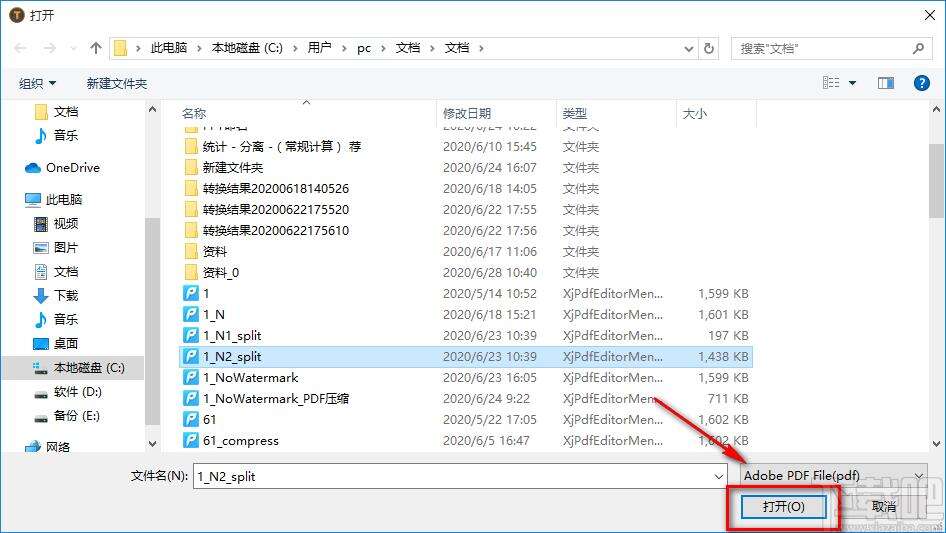Viewport: 946px width, 533px height.
Task: Click sidebar scroll up arrow
Action: [152, 109]
